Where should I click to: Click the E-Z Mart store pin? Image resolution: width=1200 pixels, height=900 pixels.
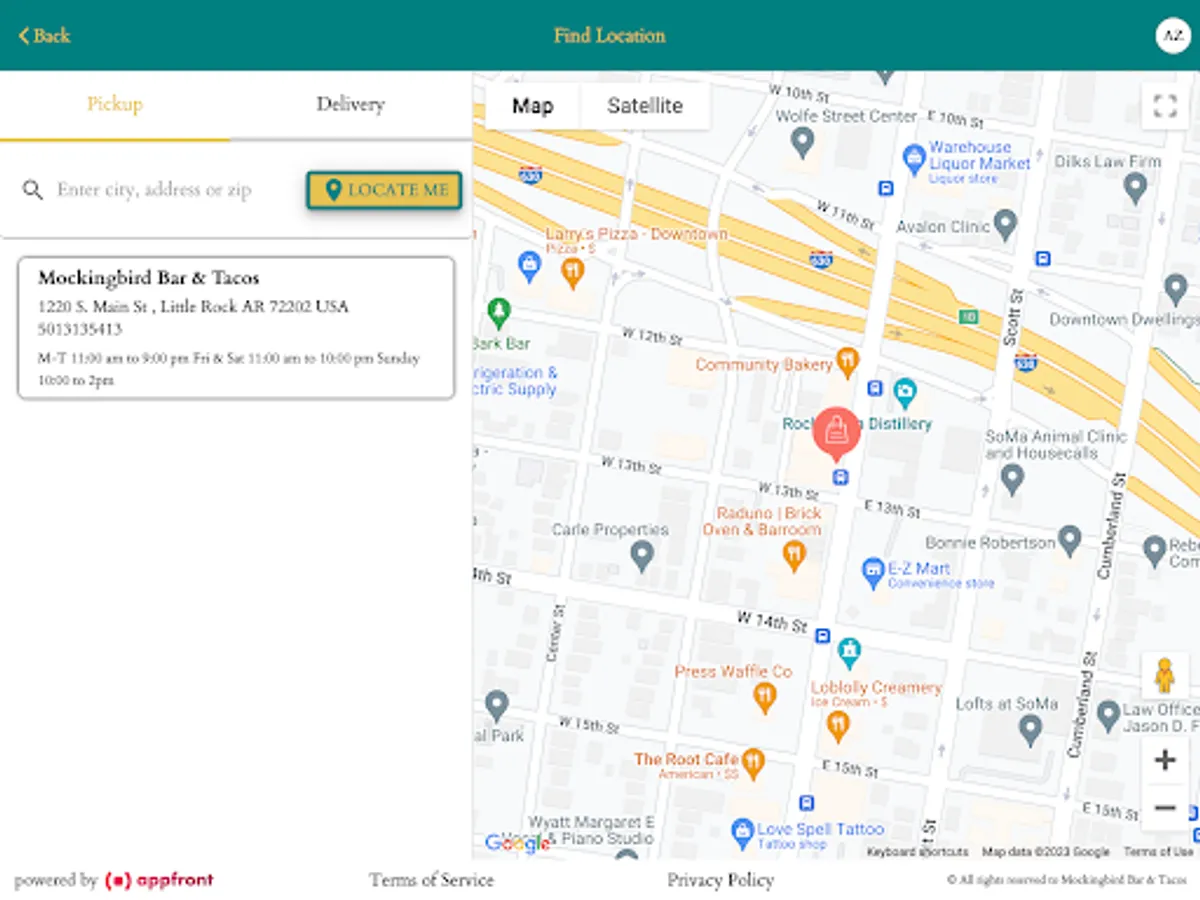(873, 572)
